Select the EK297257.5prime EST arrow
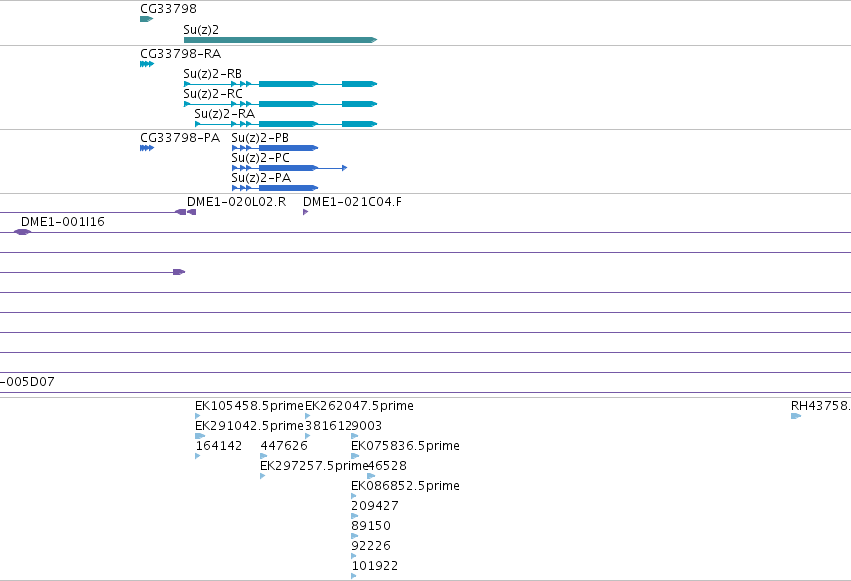 tap(263, 476)
